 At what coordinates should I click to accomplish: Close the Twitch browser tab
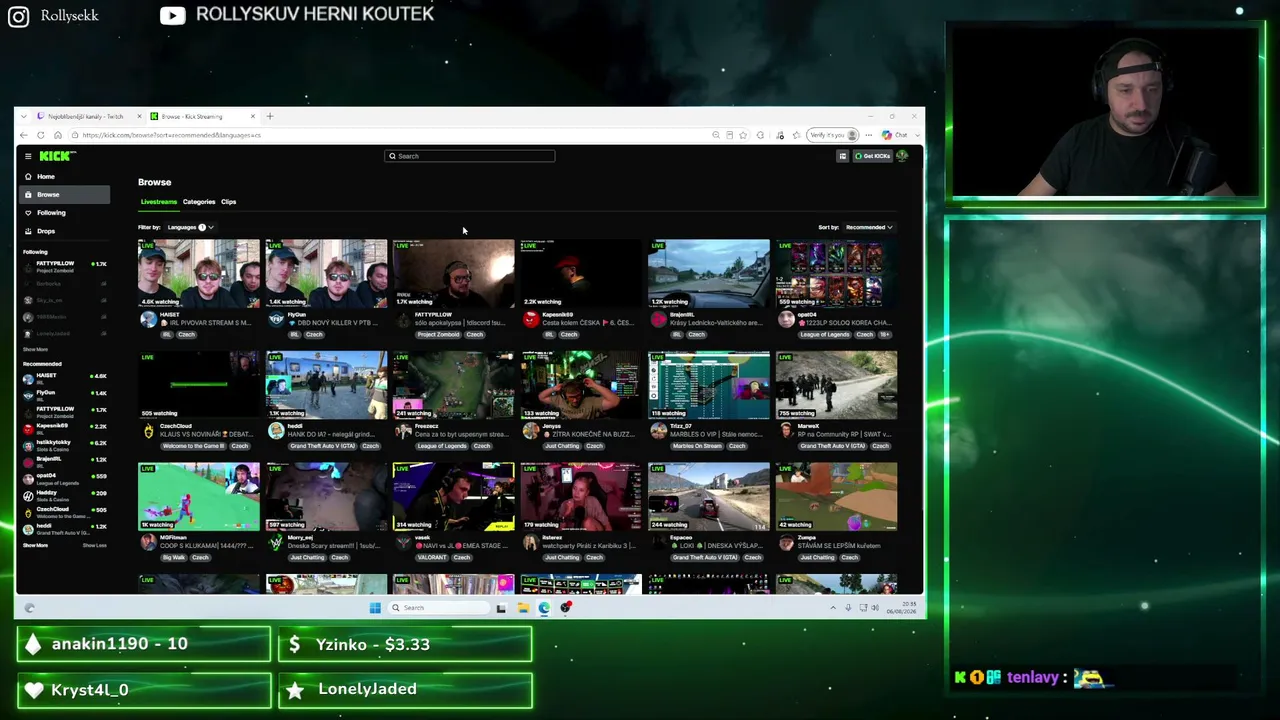(x=140, y=116)
